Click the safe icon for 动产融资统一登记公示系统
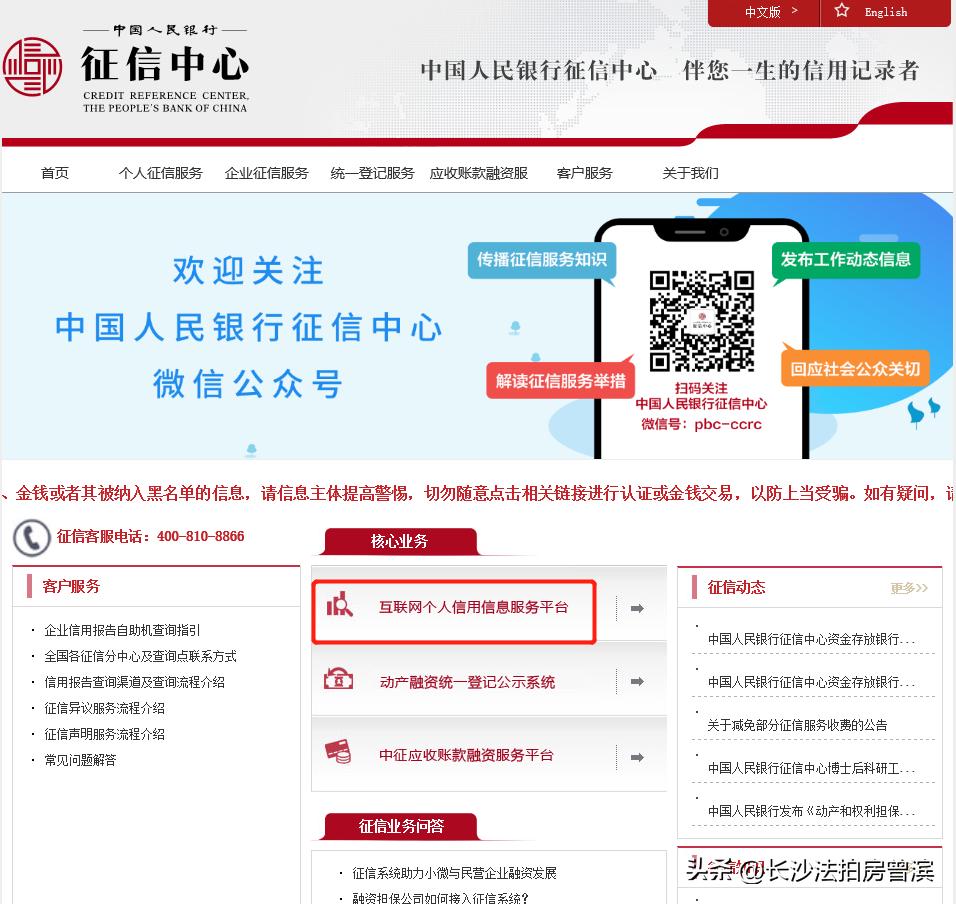The image size is (956, 904). click(x=339, y=680)
